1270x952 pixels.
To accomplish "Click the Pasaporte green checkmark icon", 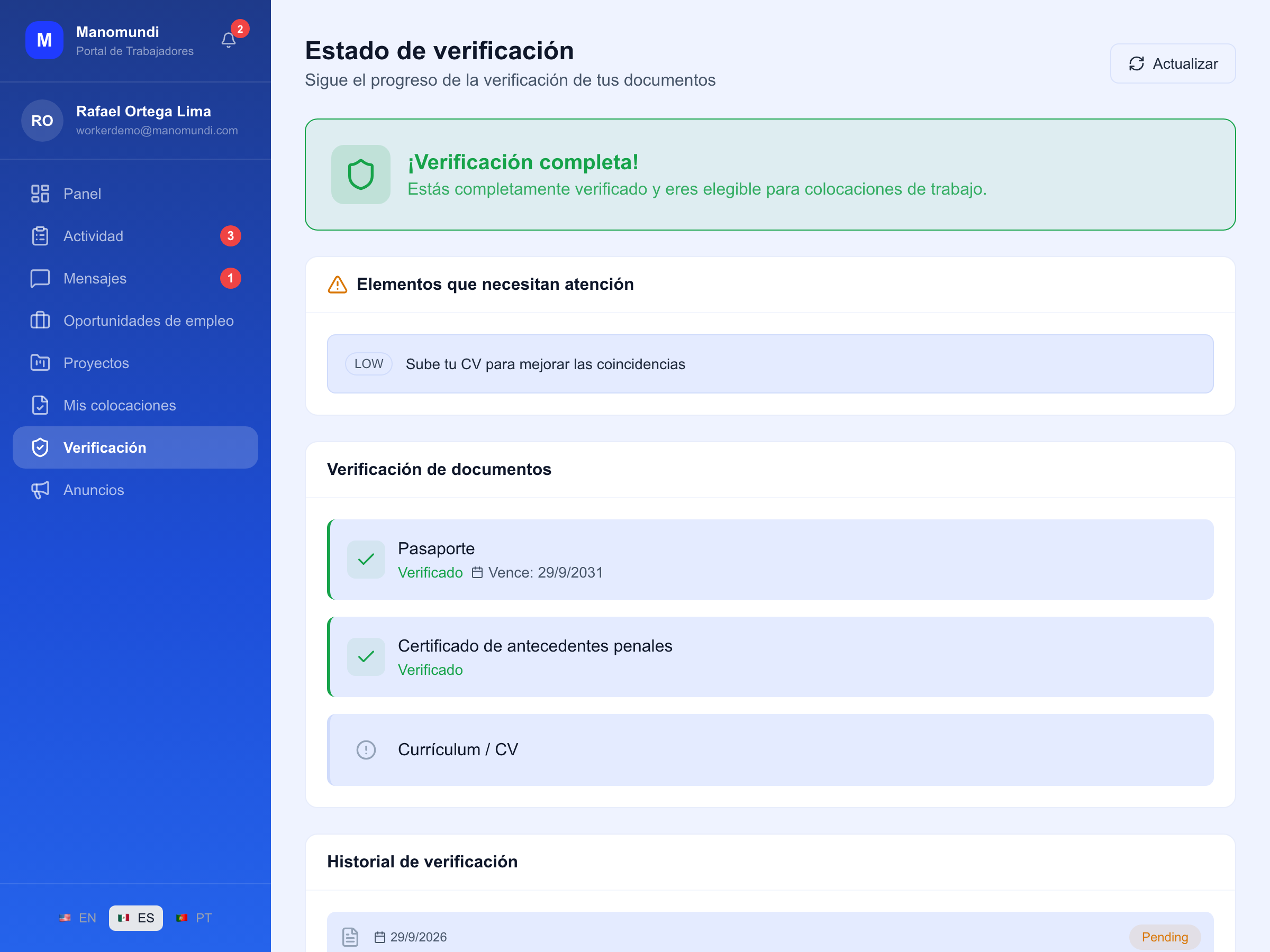I will [366, 560].
